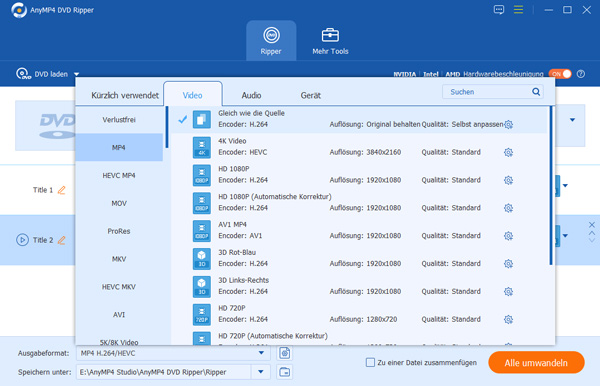Click the feedback chat icon in title bar
This screenshot has height=386, width=600.
click(499, 10)
